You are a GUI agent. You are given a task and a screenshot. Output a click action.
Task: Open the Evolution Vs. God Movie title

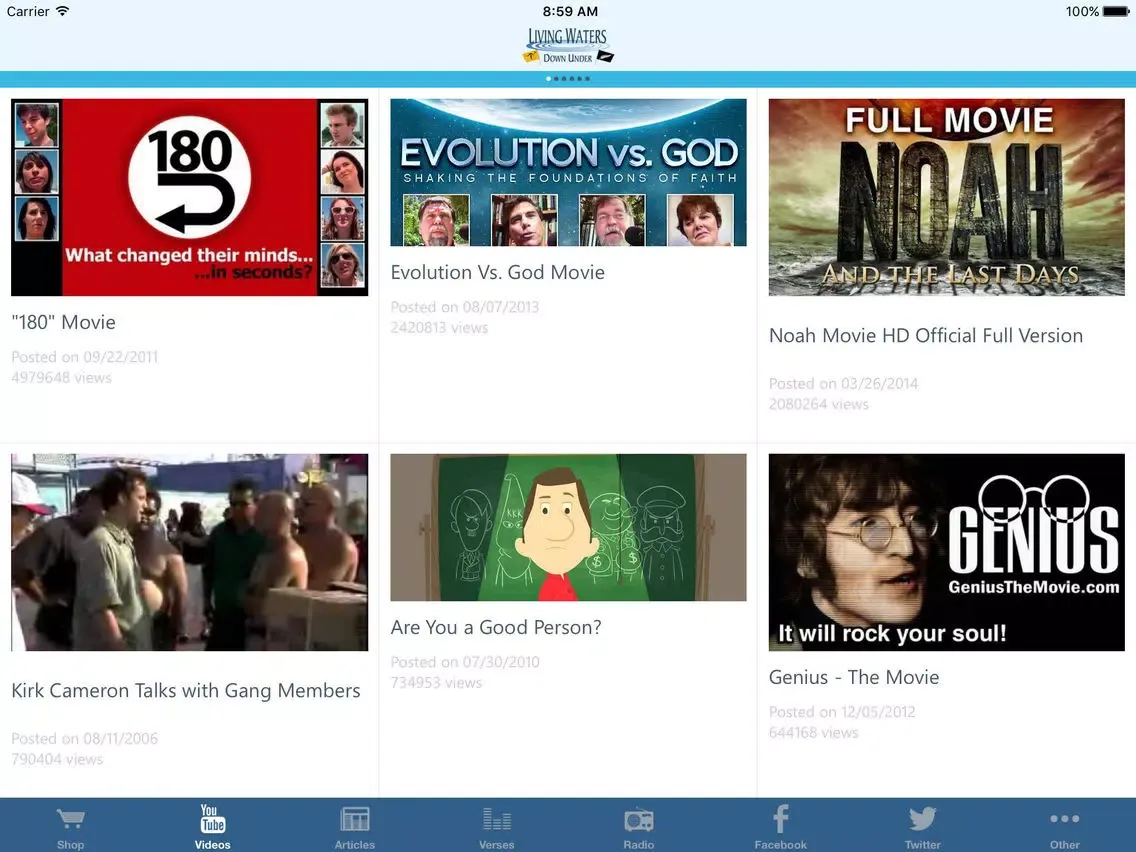tap(498, 272)
